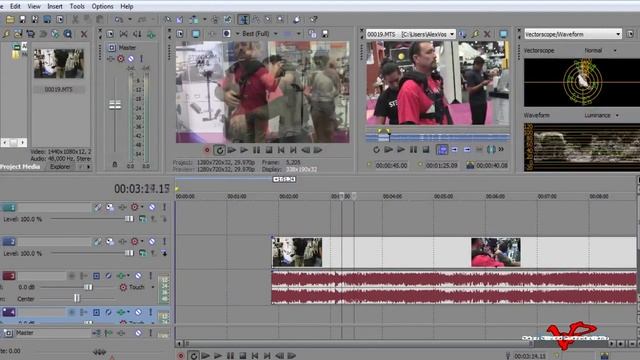The image size is (640, 360).
Task: Open the View menu
Action: 34,6
